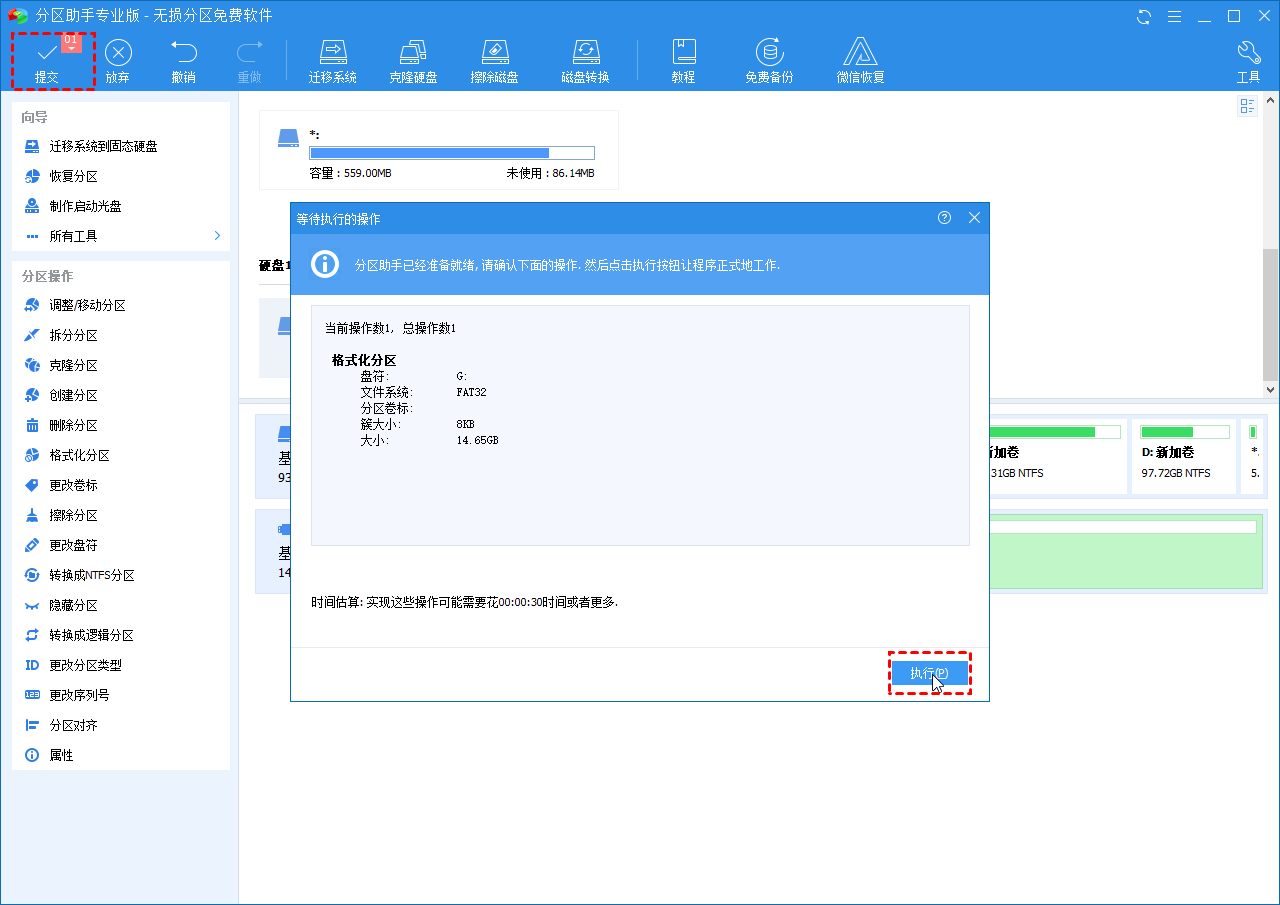This screenshot has width=1280, height=905.
Task: Open 免费备份 free backup feature
Action: click(768, 58)
